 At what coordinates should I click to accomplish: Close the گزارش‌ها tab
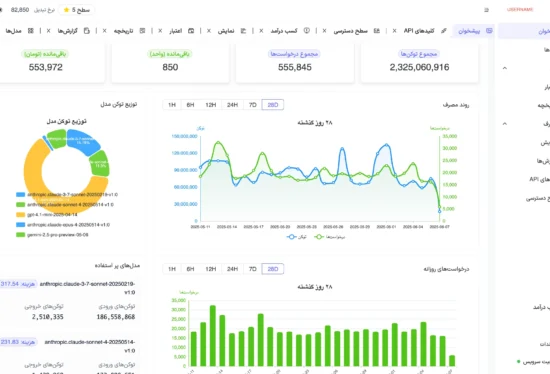(x=49, y=31)
